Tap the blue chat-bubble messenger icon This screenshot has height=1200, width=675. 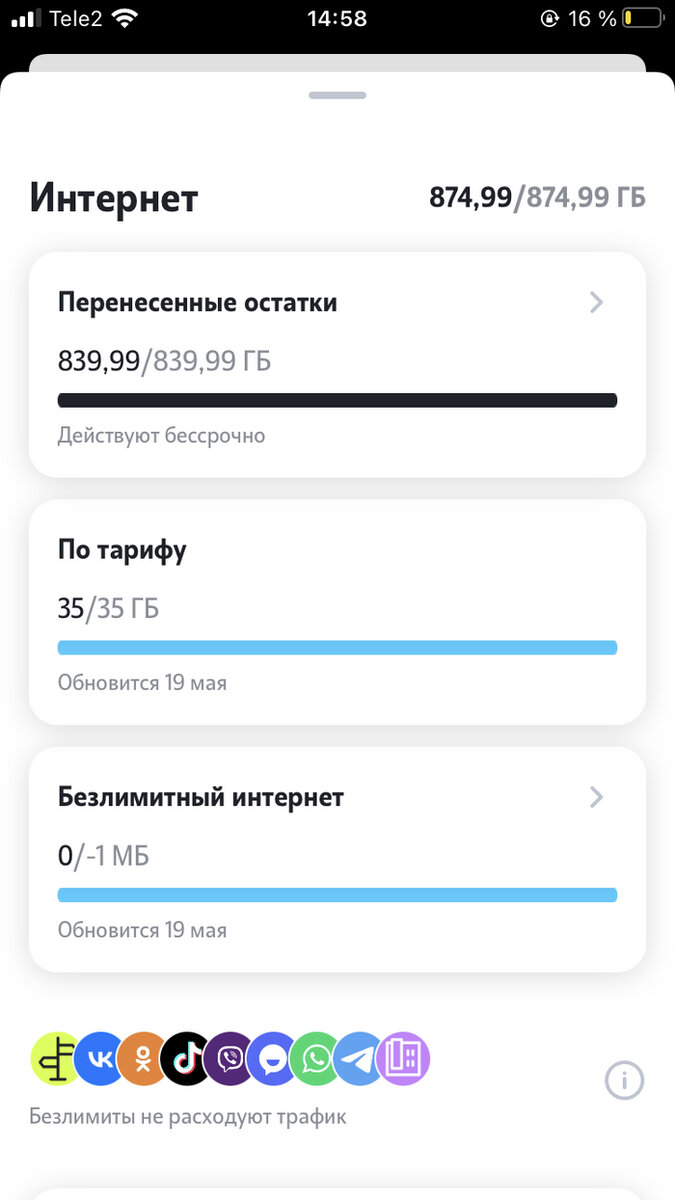tap(273, 1059)
